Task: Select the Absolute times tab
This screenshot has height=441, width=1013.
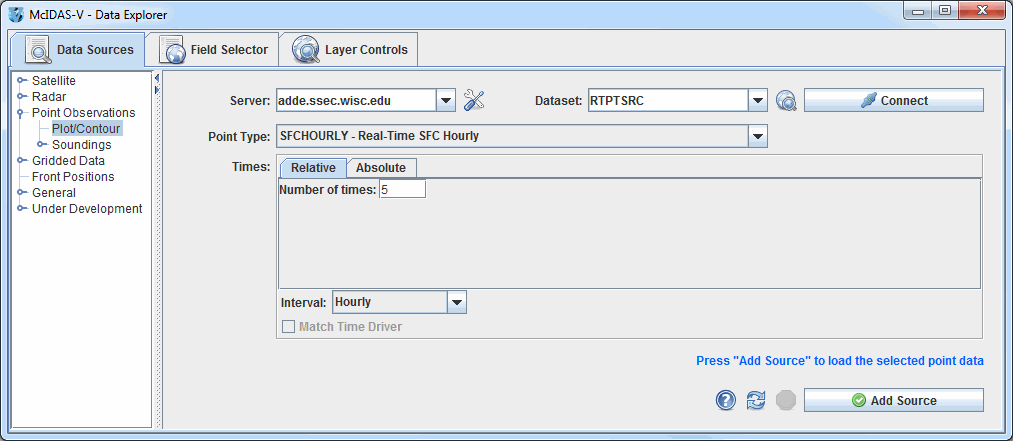Action: (380, 168)
